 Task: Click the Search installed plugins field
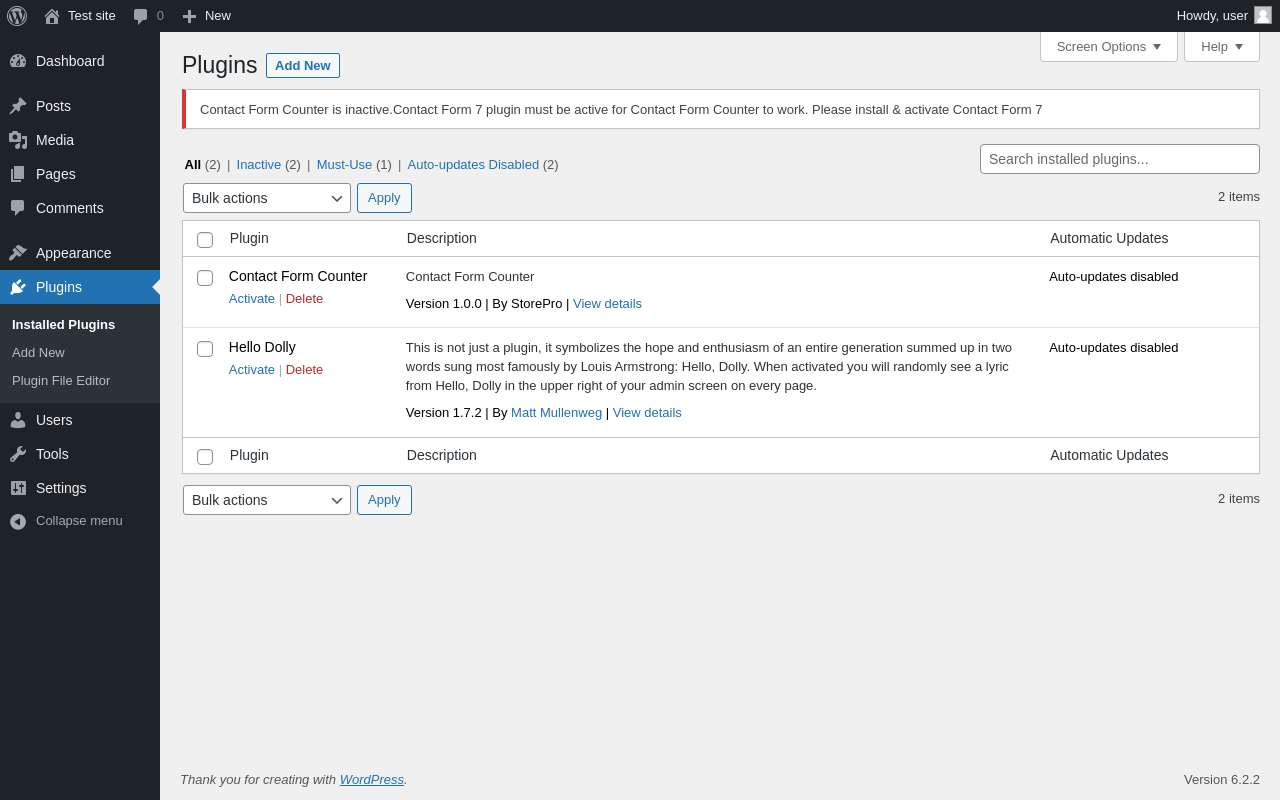coord(1119,159)
